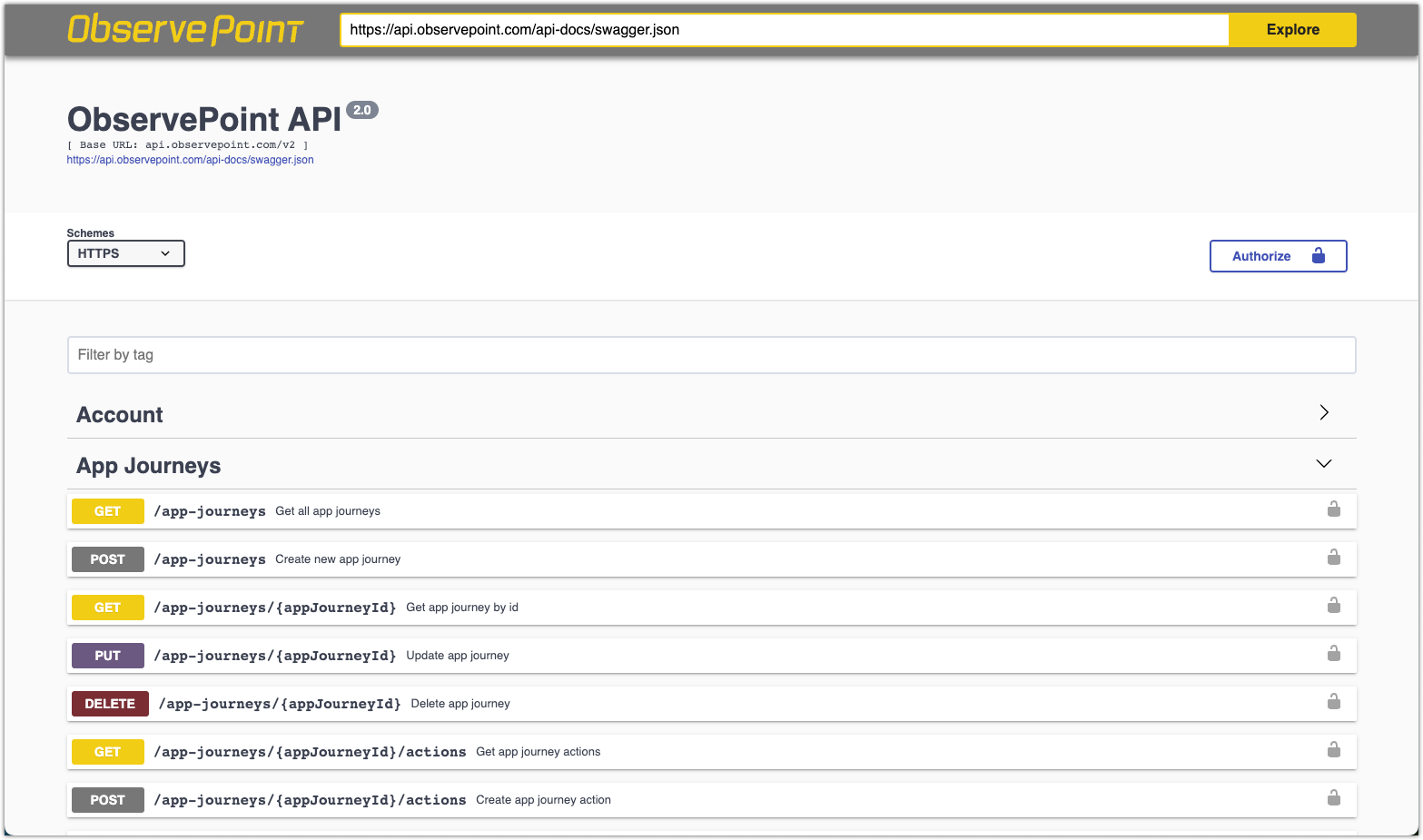Click "Delete app journey" description

tap(460, 704)
